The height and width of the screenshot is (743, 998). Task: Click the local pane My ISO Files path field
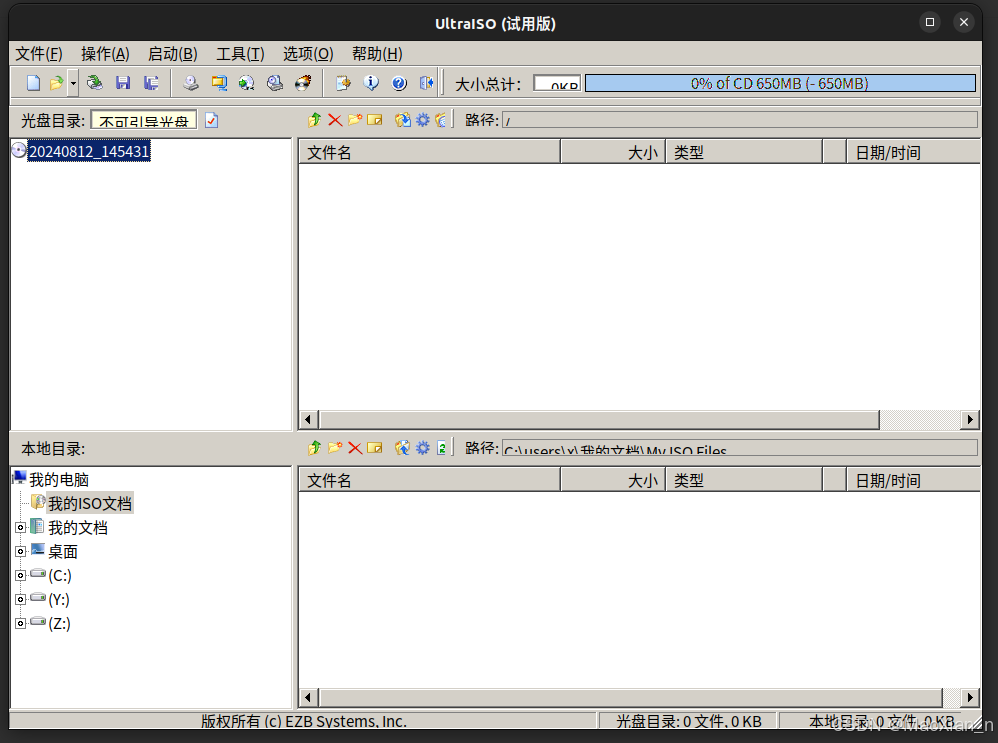[740, 448]
